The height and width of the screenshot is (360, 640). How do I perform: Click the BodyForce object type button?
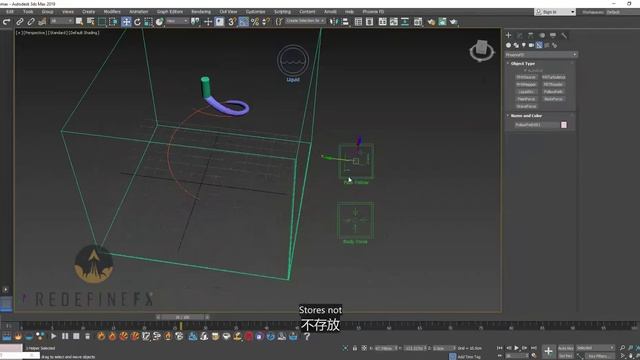tap(553, 99)
